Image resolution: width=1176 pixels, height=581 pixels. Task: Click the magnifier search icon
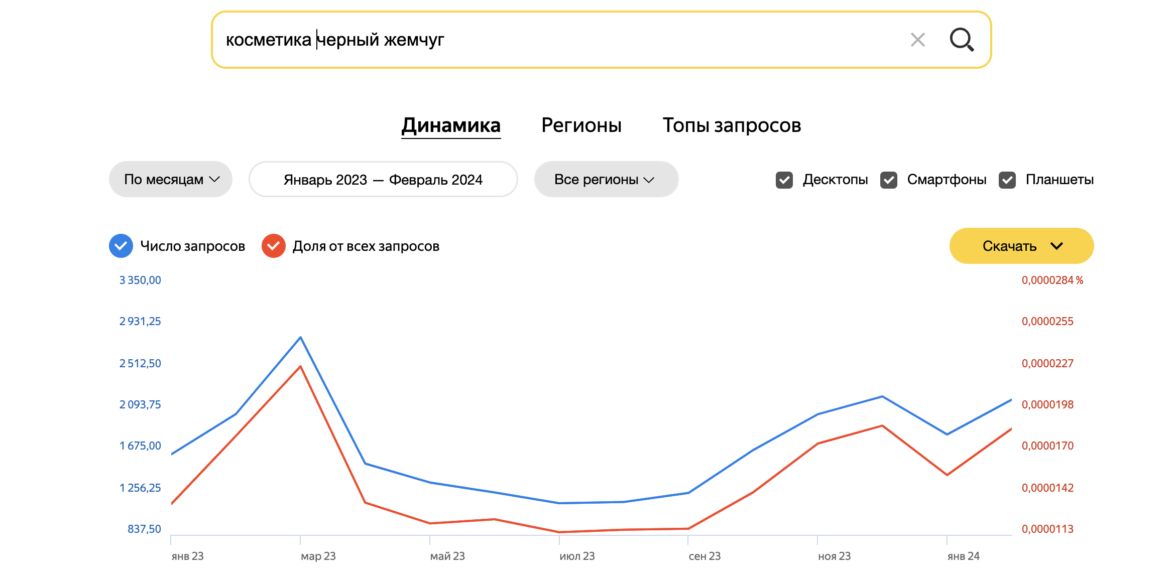[961, 40]
